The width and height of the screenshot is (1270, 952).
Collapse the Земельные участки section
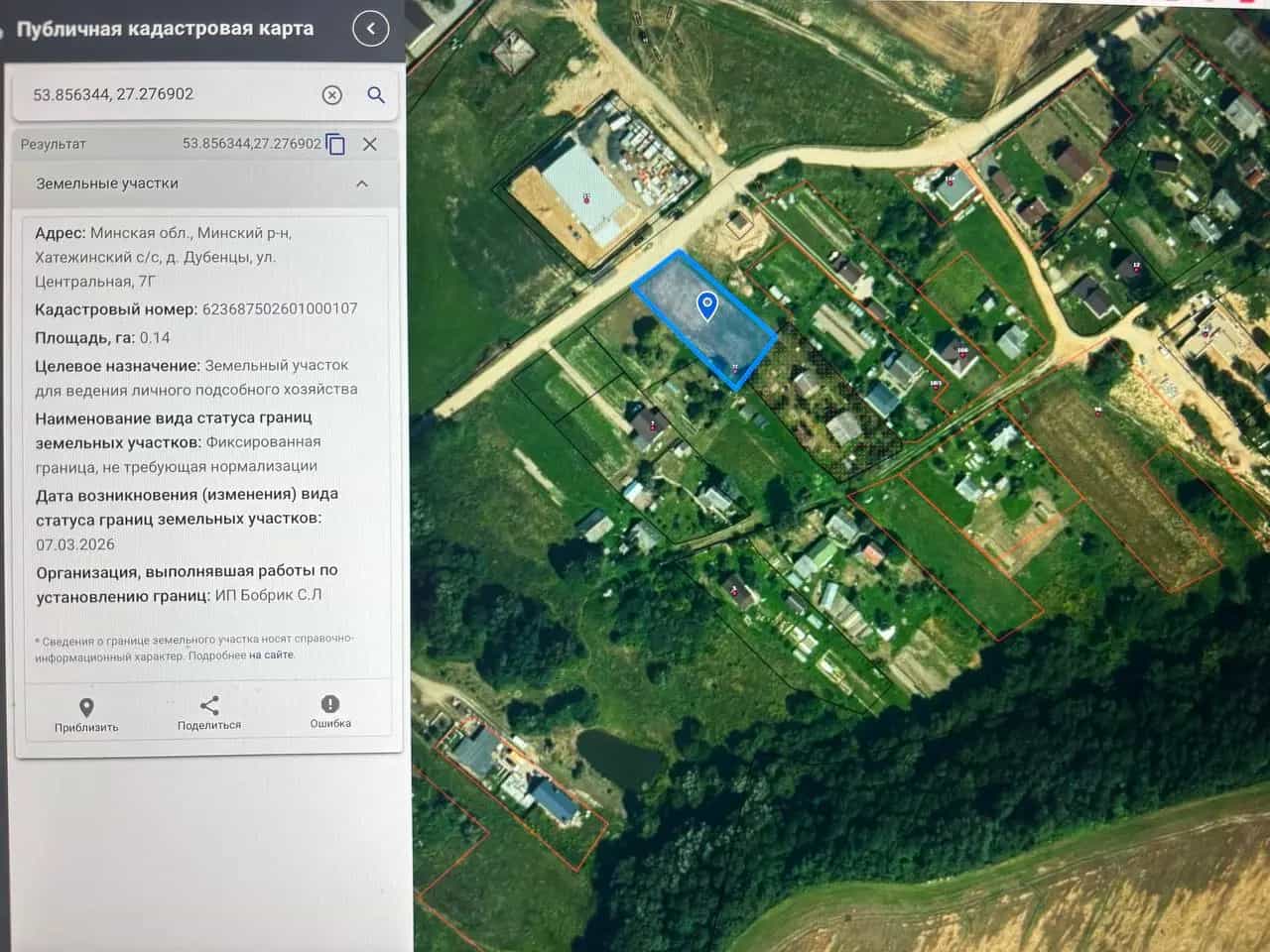362,184
